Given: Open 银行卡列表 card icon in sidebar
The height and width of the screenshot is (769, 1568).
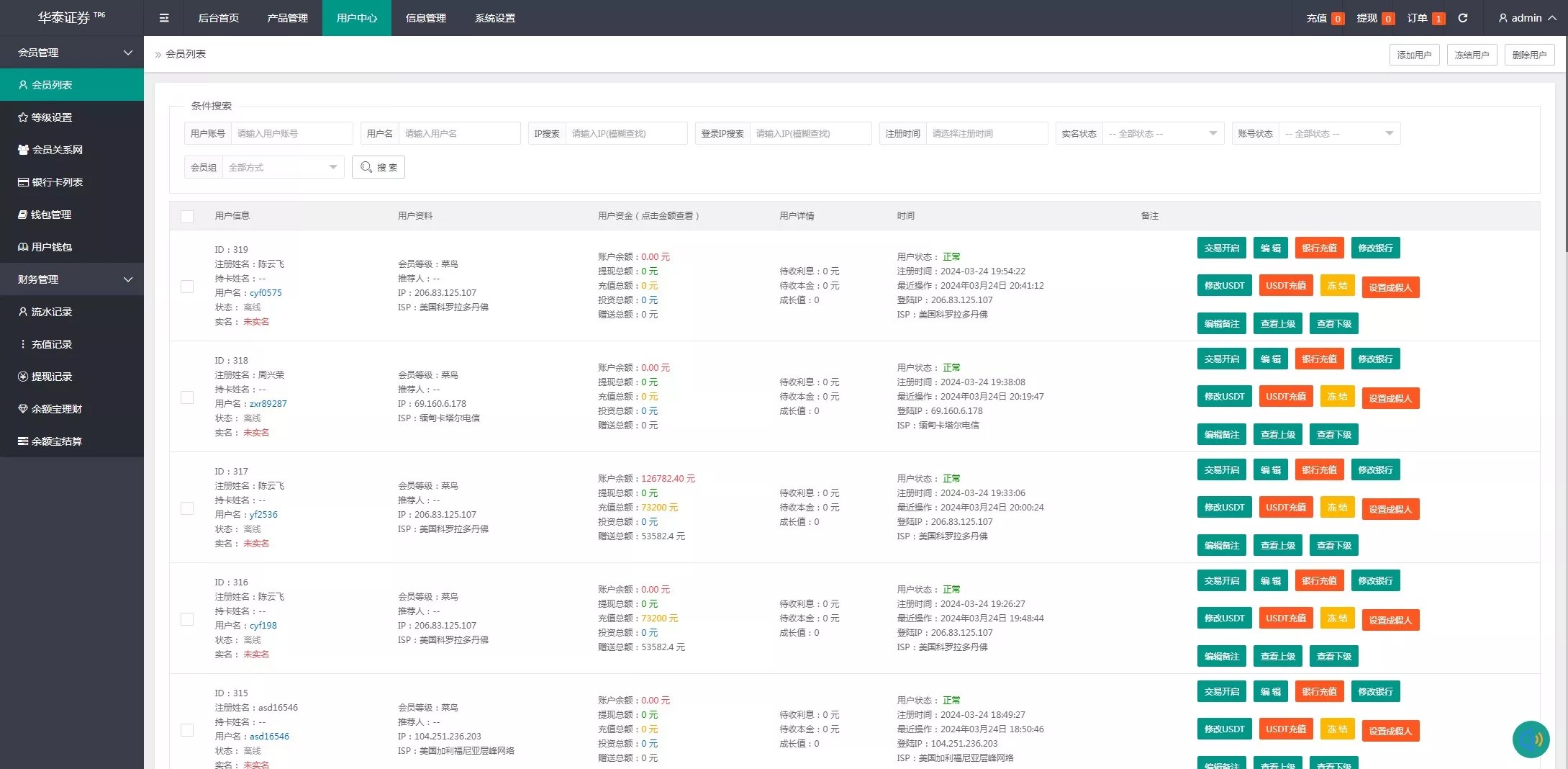Looking at the screenshot, I should coord(23,182).
